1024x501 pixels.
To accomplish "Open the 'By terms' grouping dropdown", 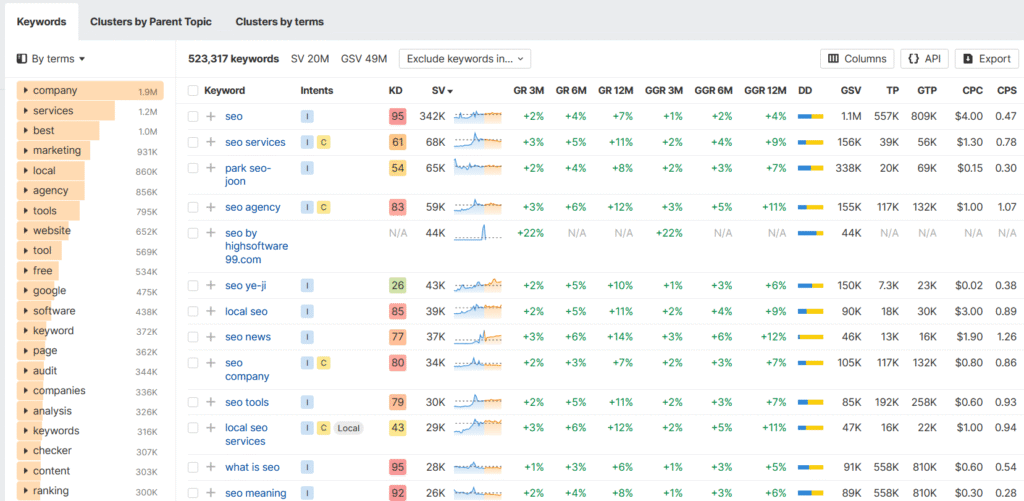I will click(x=51, y=59).
